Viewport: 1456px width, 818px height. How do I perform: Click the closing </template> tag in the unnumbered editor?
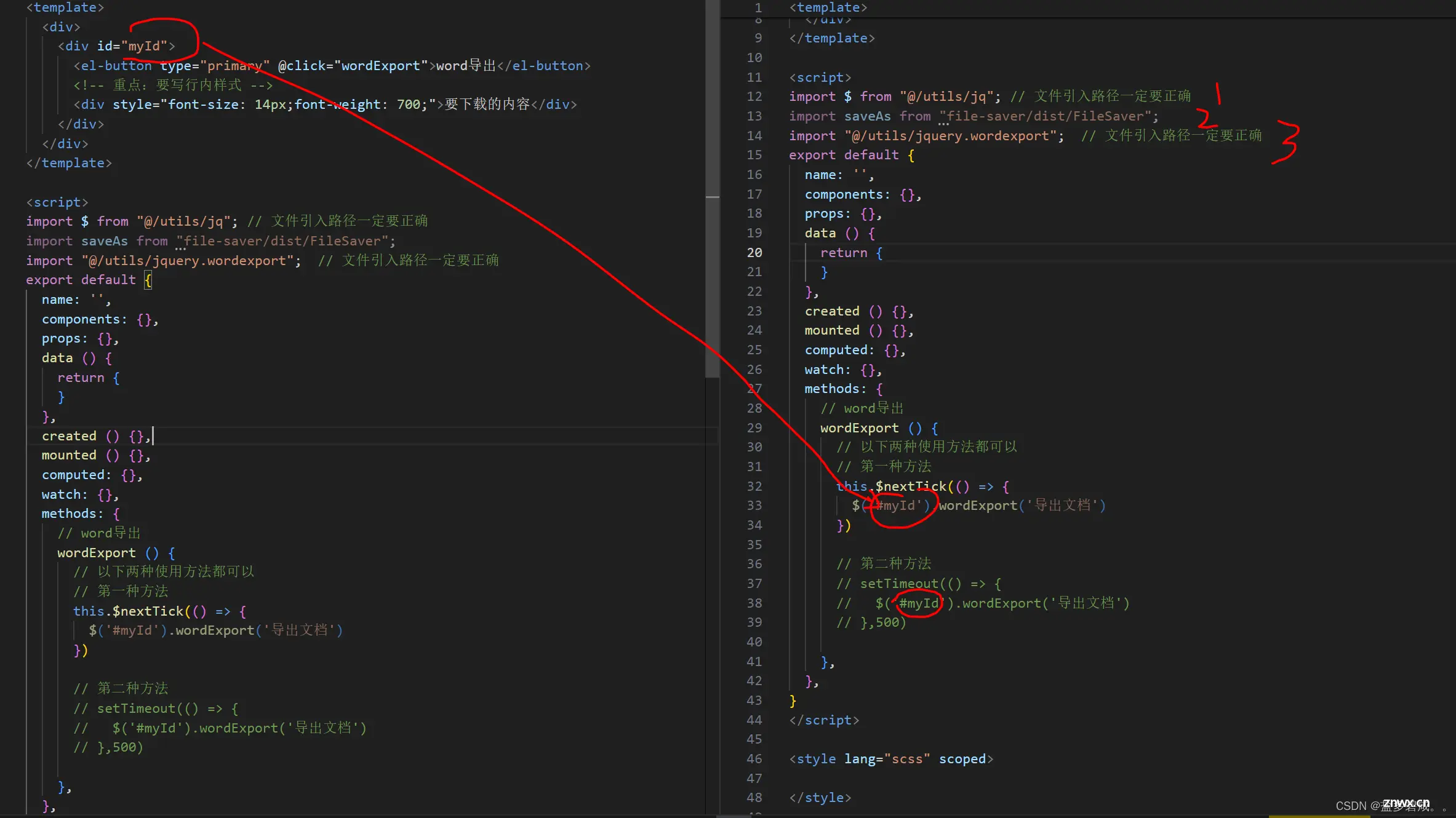point(69,163)
